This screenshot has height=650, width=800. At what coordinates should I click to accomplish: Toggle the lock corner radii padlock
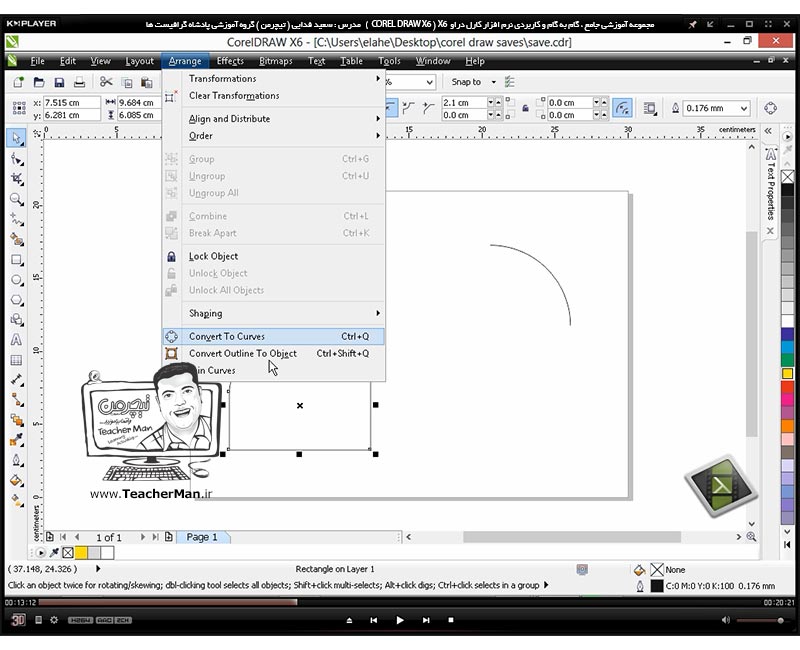click(525, 108)
